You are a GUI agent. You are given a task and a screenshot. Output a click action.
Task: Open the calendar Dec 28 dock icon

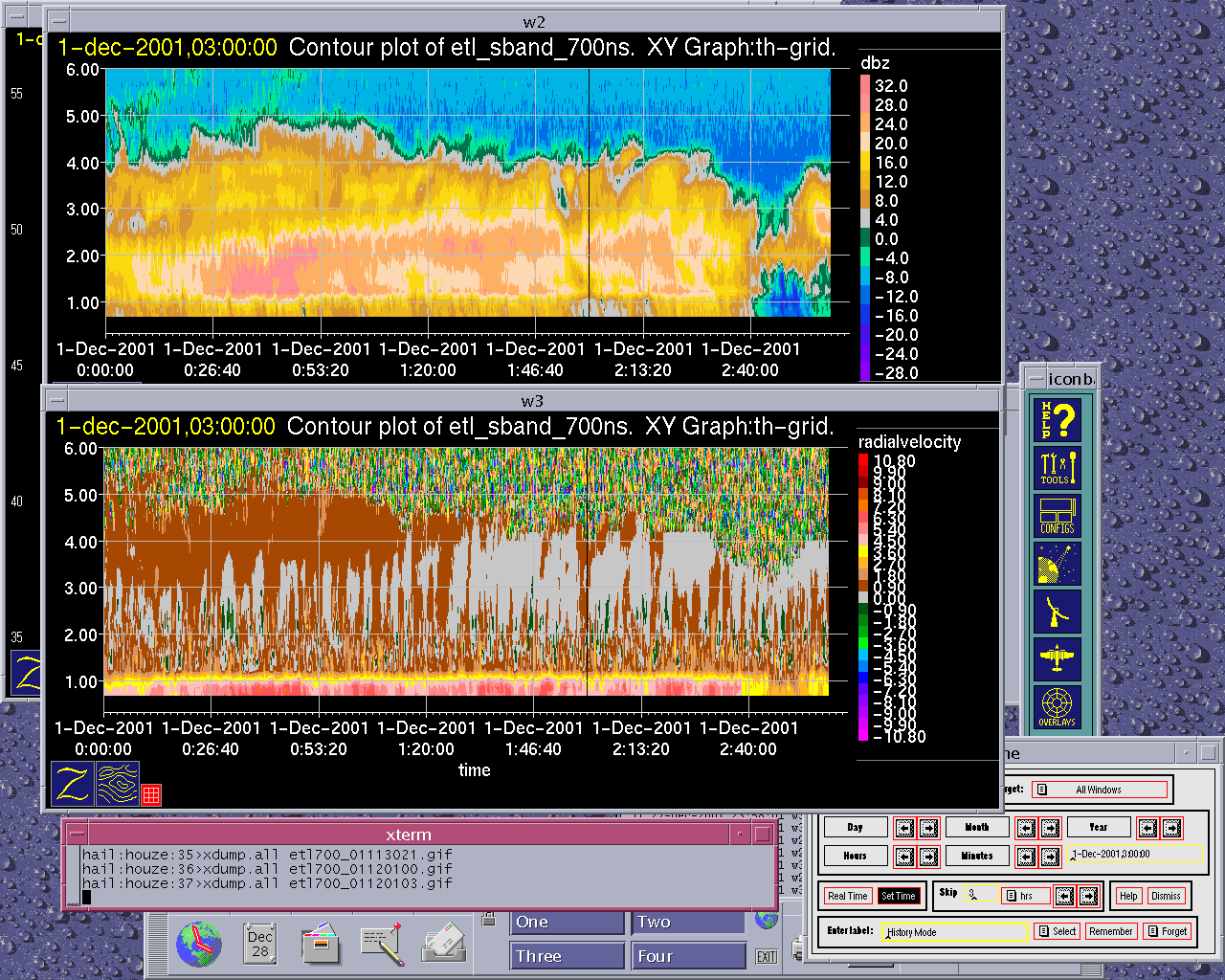[260, 944]
